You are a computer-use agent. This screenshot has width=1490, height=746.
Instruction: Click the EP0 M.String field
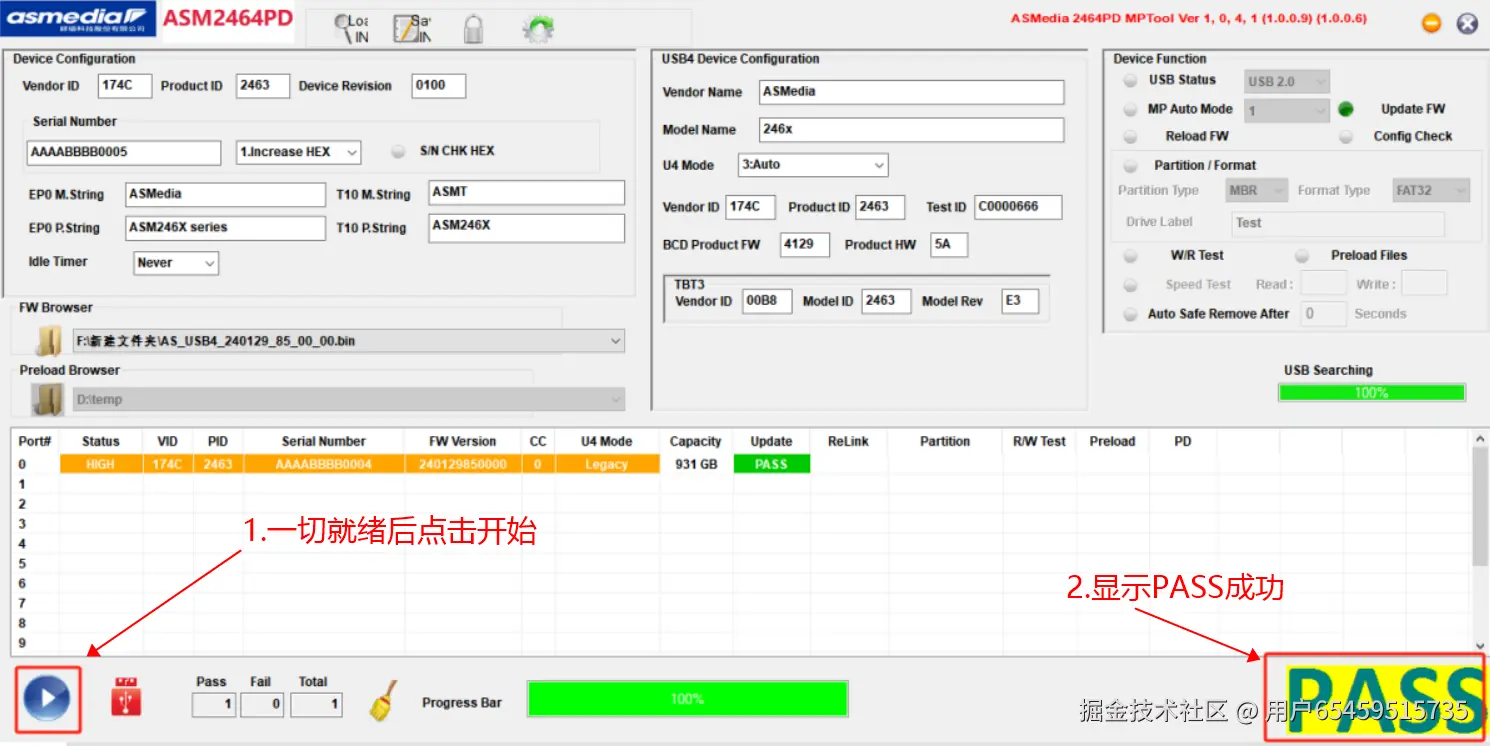[226, 194]
